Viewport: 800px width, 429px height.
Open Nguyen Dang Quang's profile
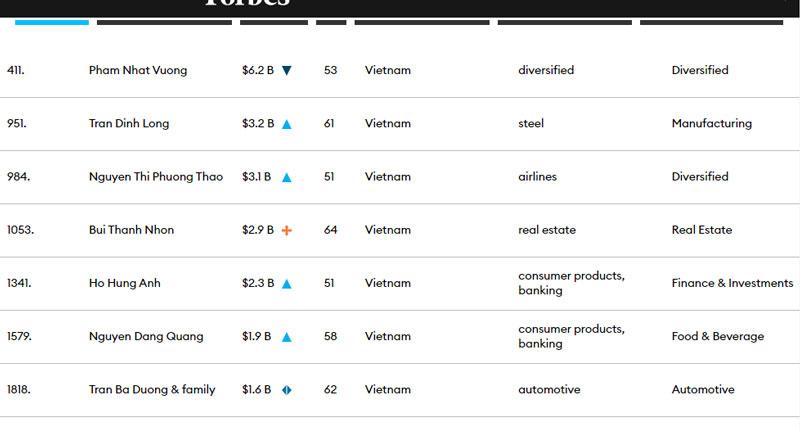tap(146, 337)
